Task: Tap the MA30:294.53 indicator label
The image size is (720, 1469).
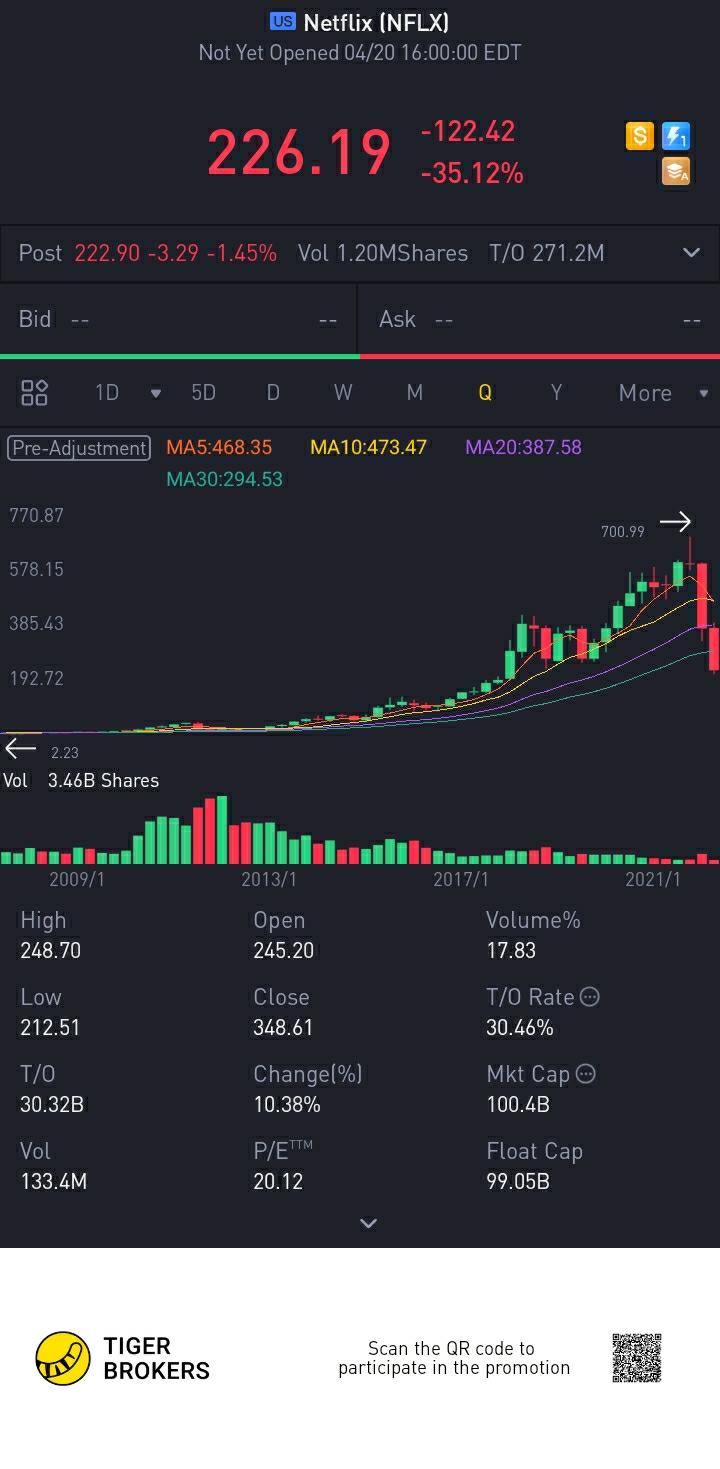Action: point(224,479)
